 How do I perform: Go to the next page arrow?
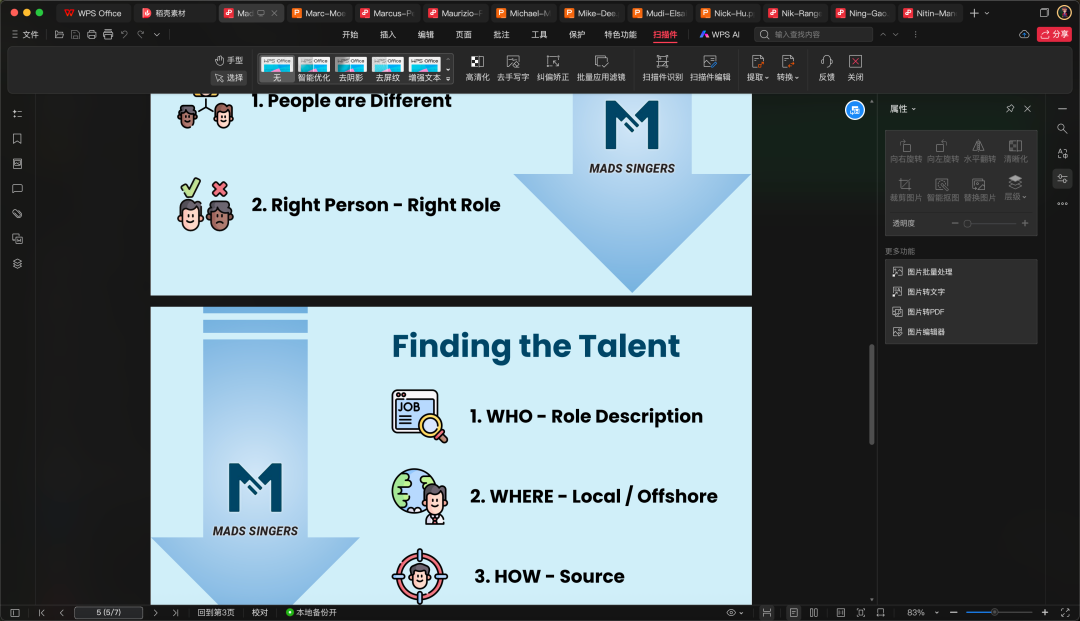tap(156, 612)
